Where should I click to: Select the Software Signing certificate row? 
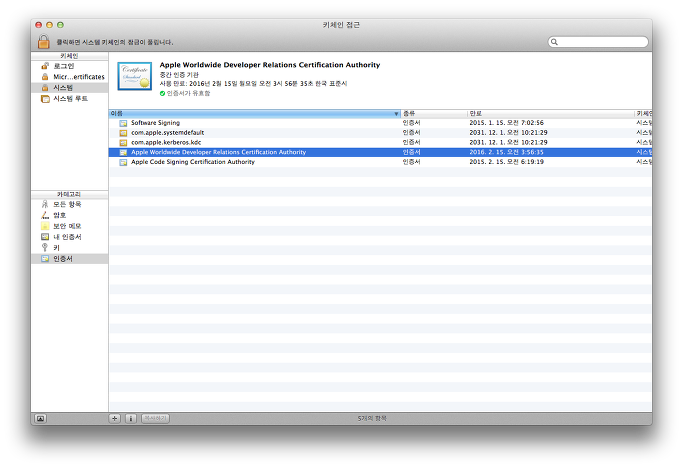click(380, 123)
